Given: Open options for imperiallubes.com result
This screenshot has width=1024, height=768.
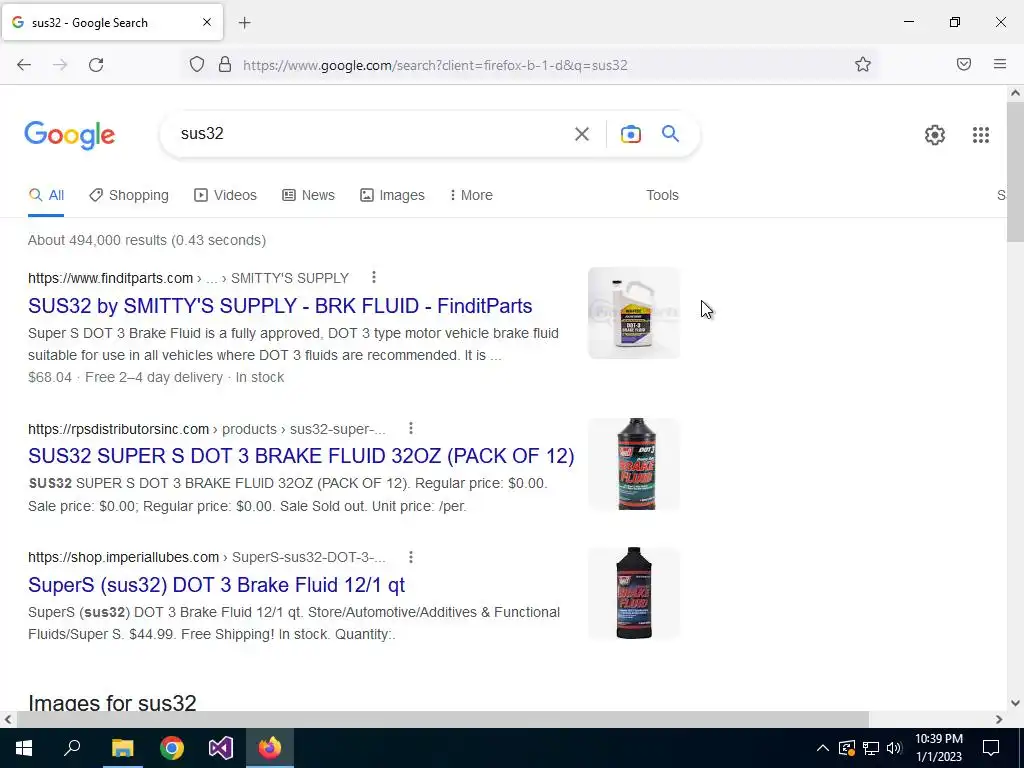Looking at the screenshot, I should 411,557.
